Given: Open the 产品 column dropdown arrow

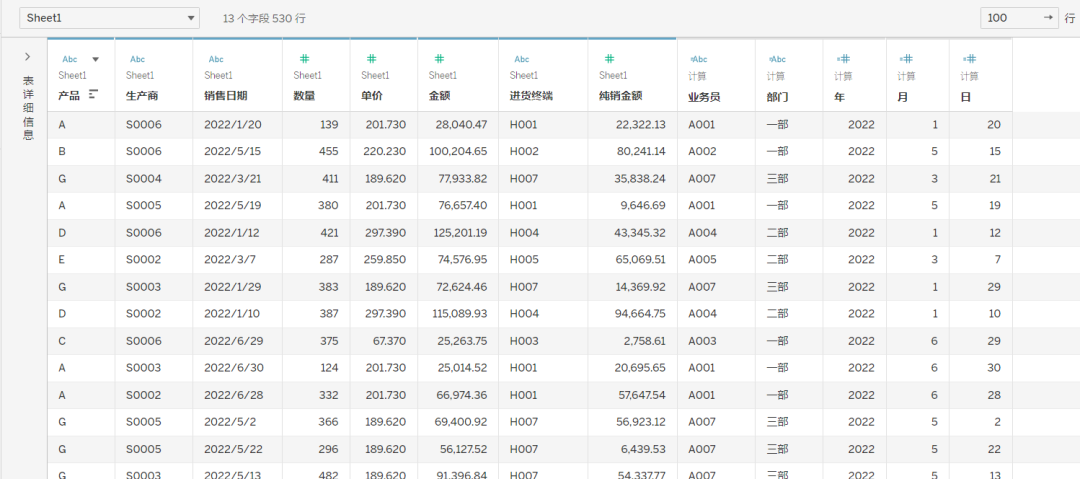Looking at the screenshot, I should point(96,59).
